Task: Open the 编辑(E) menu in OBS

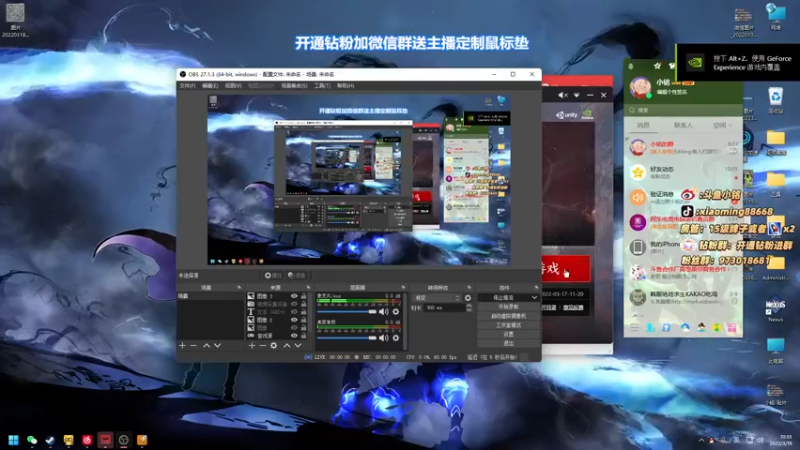Action: 210,86
